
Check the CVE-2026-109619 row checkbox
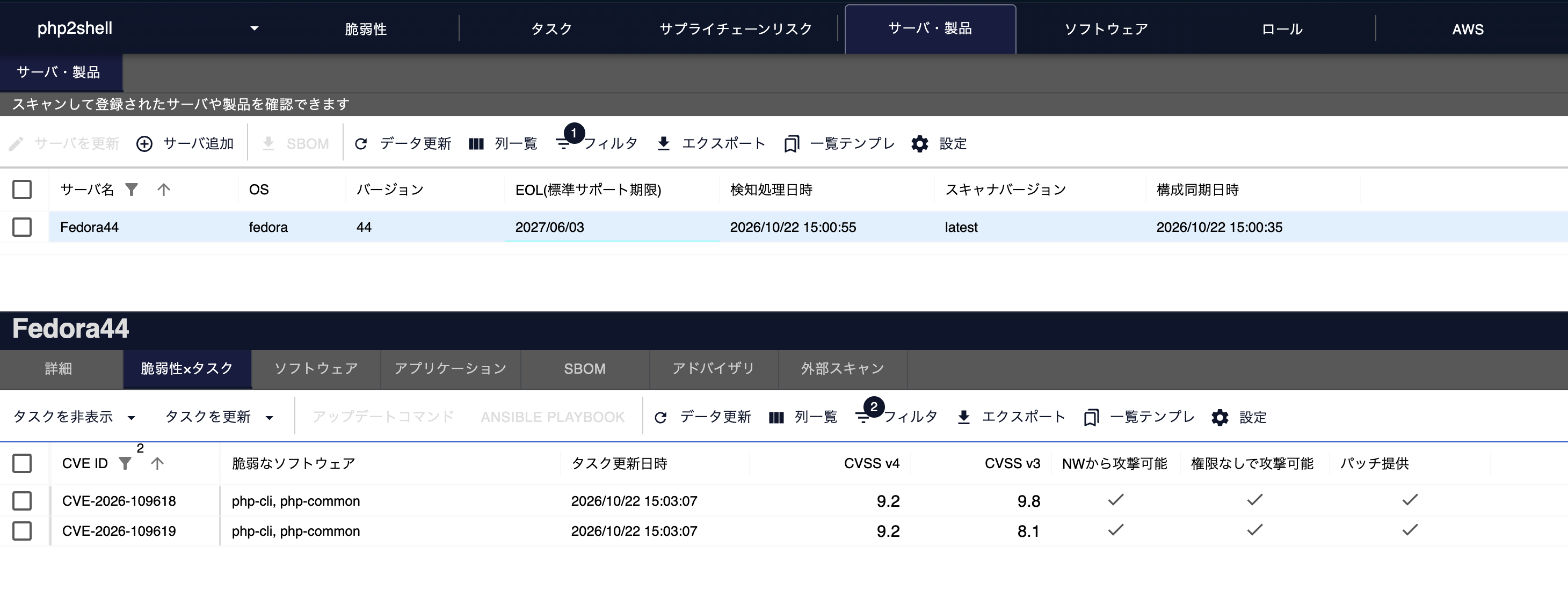(22, 530)
